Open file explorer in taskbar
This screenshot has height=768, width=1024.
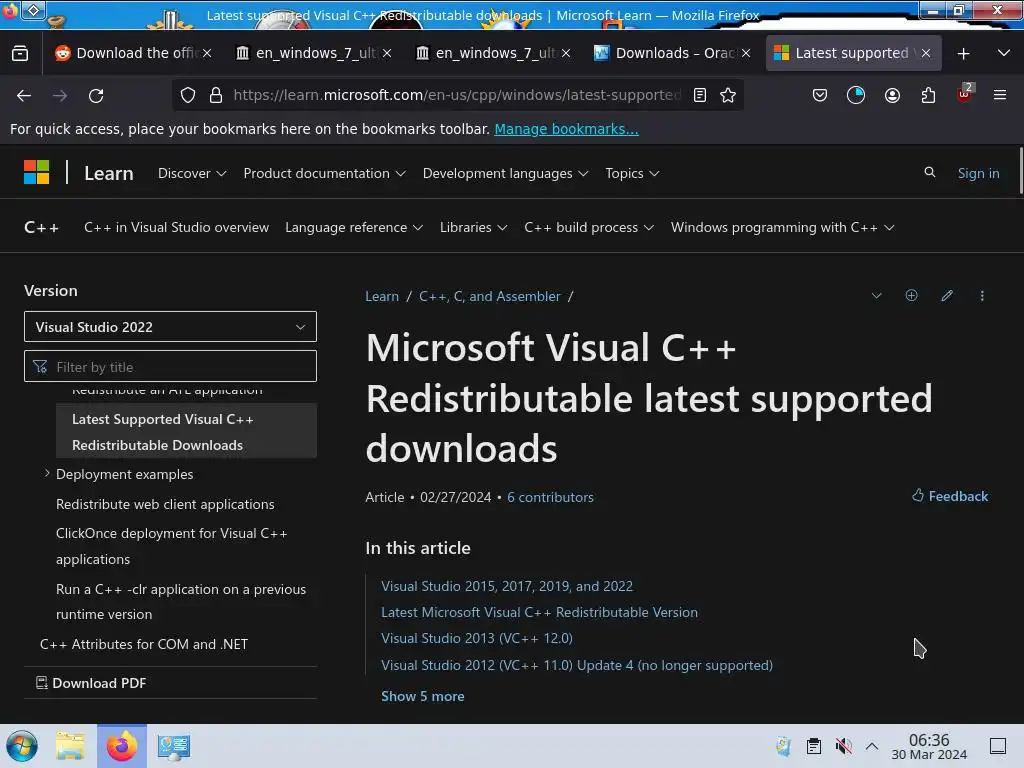70,746
